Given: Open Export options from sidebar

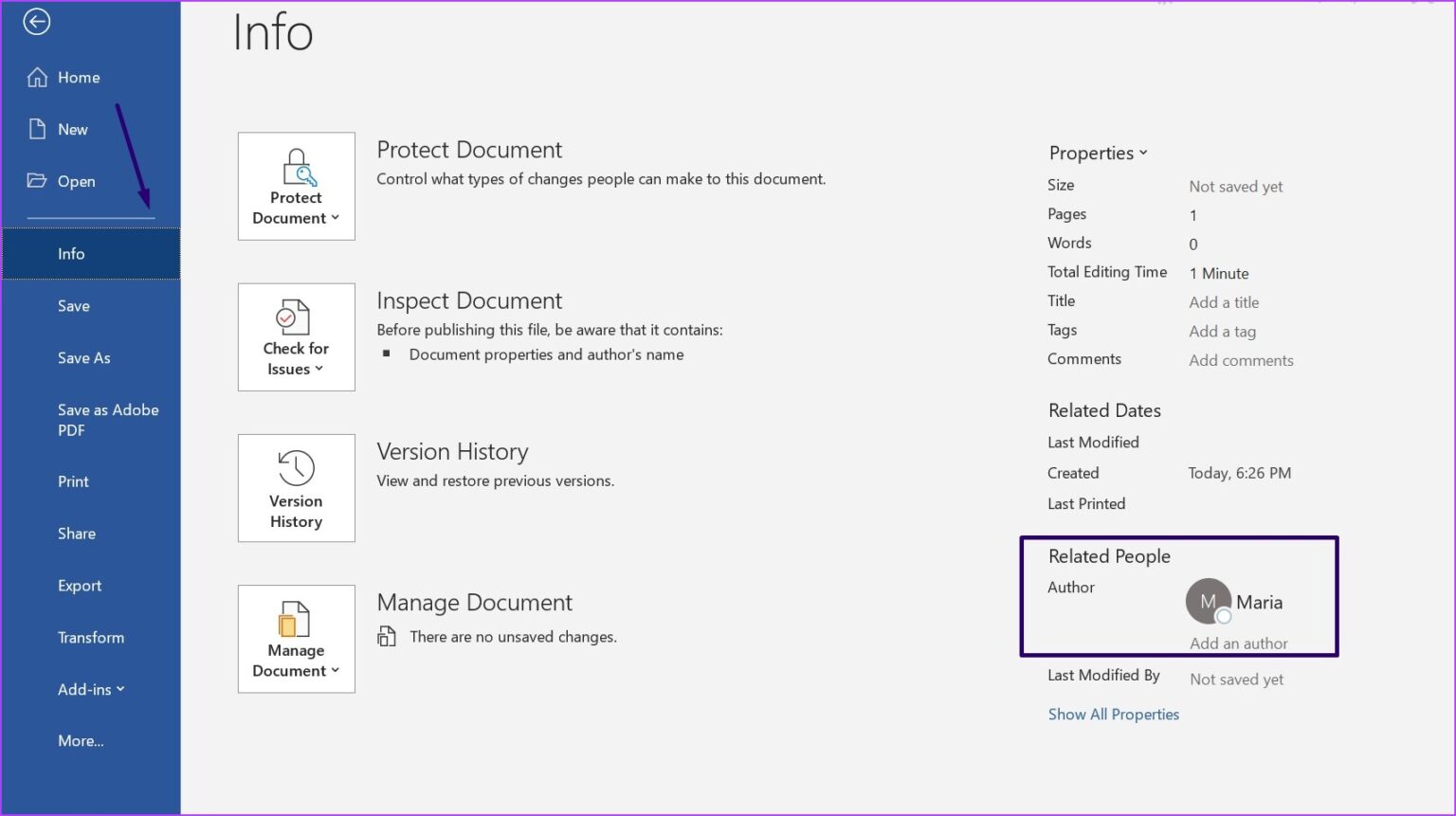Looking at the screenshot, I should point(79,585).
